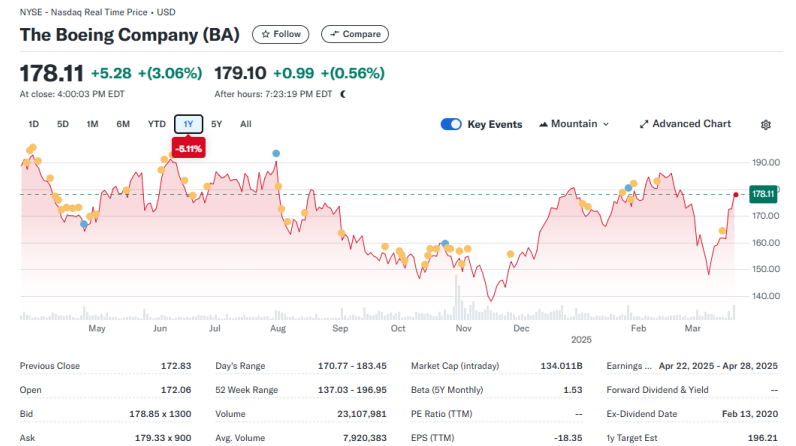Click the Bid value 178.85 x 1300
This screenshot has width=796, height=446.
tap(160, 414)
